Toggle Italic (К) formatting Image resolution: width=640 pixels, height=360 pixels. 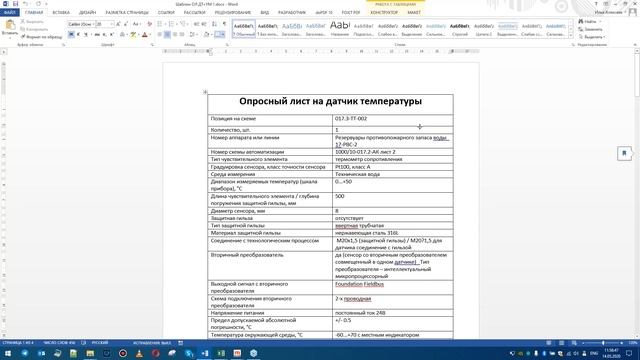[78, 35]
